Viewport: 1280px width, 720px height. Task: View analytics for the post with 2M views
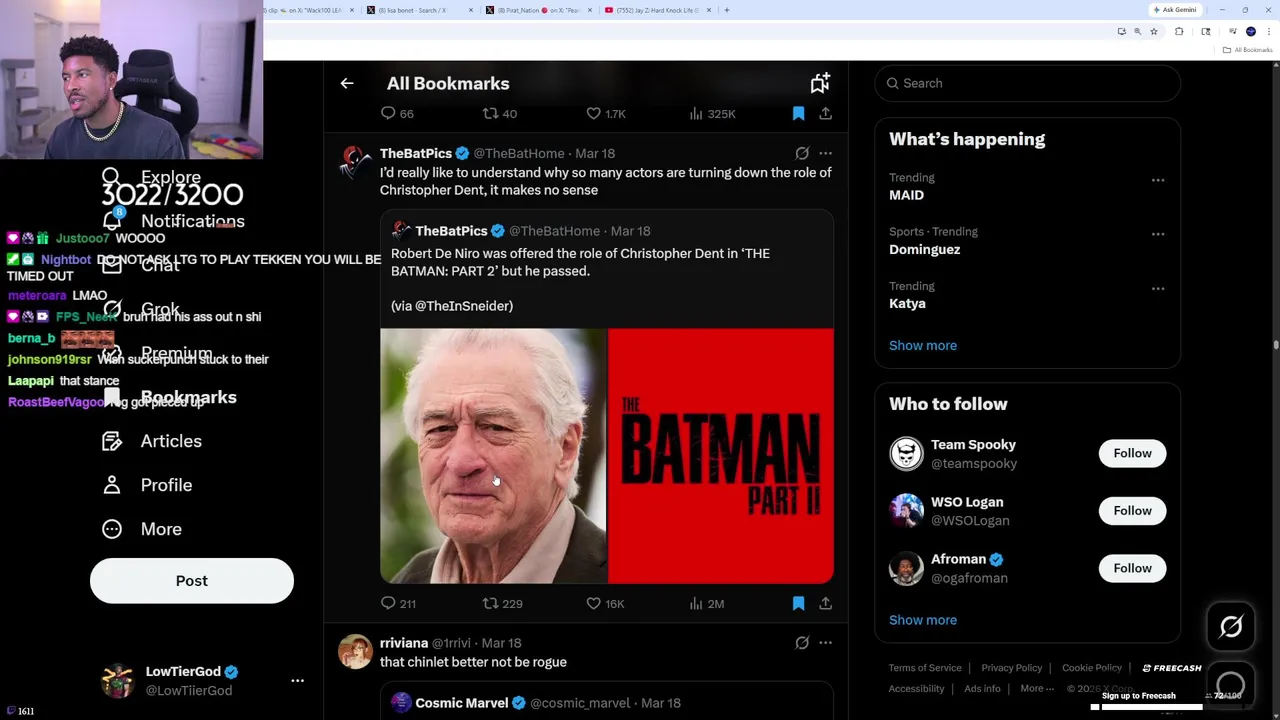pyautogui.click(x=707, y=604)
